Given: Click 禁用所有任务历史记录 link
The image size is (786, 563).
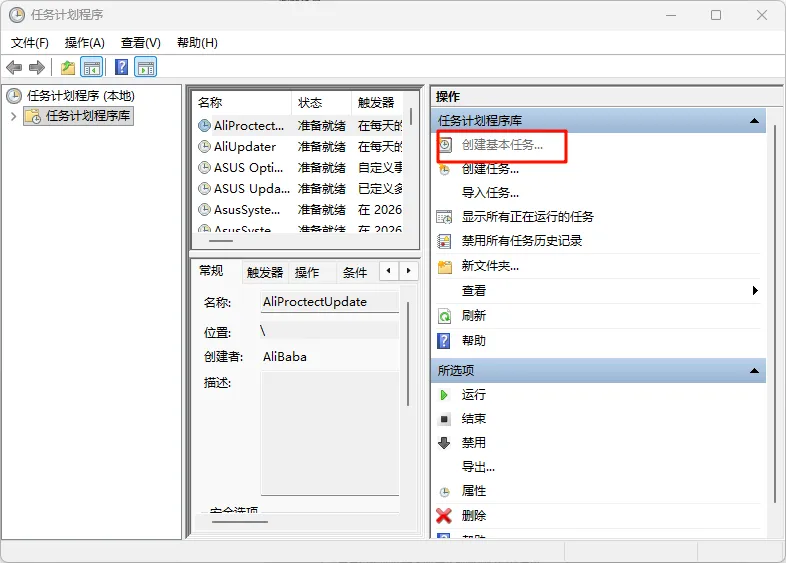Looking at the screenshot, I should pyautogui.click(x=522, y=241).
